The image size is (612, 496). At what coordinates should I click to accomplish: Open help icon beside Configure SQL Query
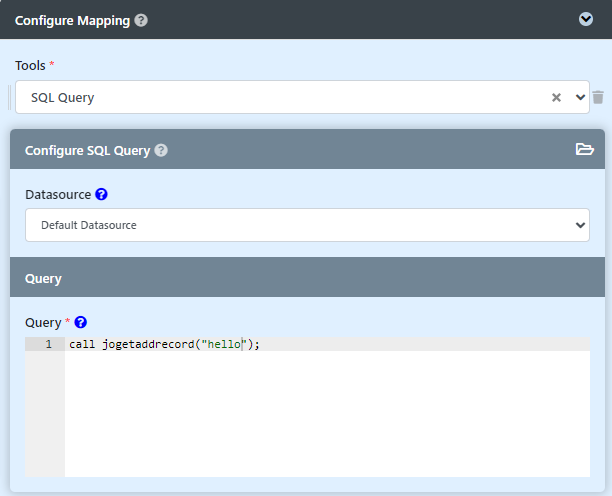(161, 151)
